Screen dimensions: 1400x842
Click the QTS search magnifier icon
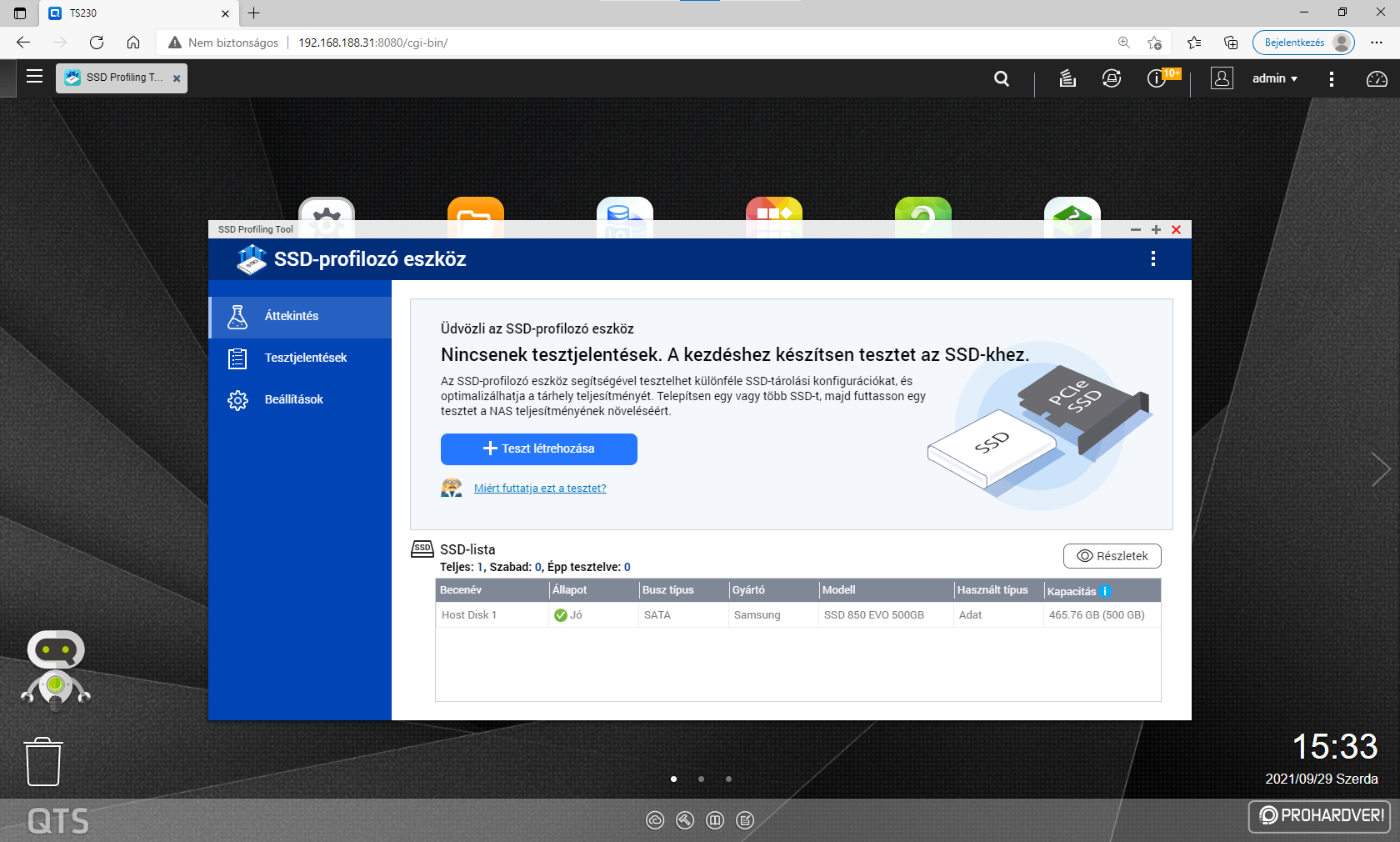tap(1002, 78)
